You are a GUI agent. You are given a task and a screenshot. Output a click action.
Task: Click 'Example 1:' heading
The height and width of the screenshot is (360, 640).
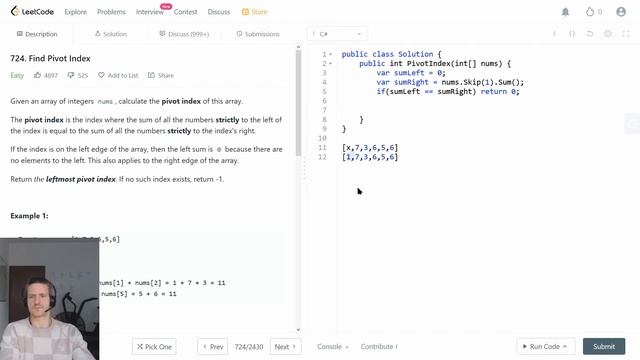[x=29, y=216]
